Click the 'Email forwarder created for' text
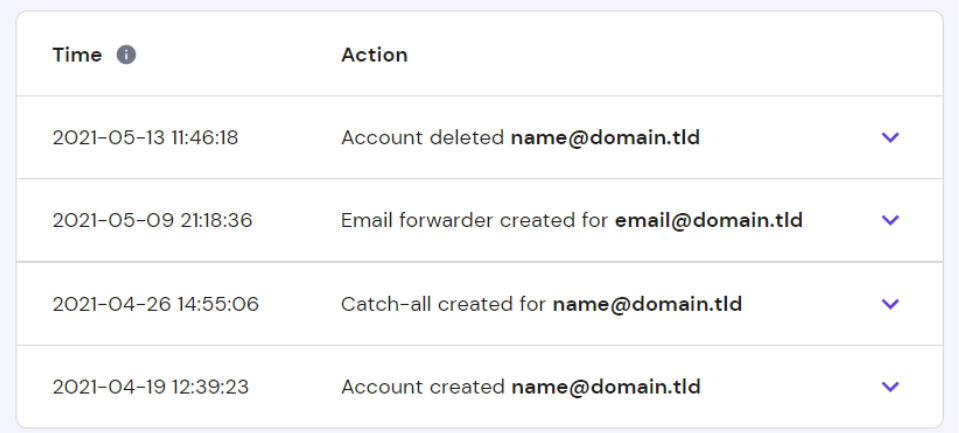959x433 pixels. (x=474, y=220)
